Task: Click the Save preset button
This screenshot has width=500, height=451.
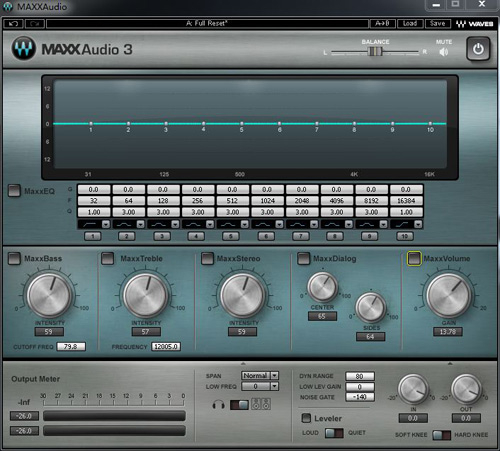Action: (x=438, y=24)
